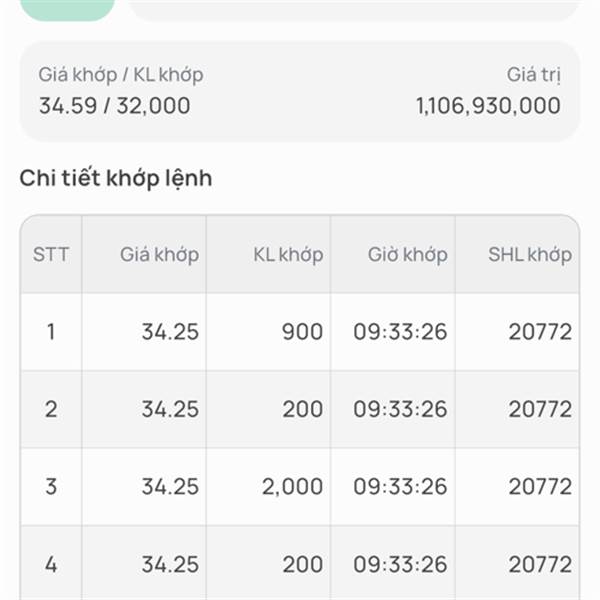This screenshot has height=600, width=600.
Task: Click the KL khớp table column header
Action: point(288,254)
